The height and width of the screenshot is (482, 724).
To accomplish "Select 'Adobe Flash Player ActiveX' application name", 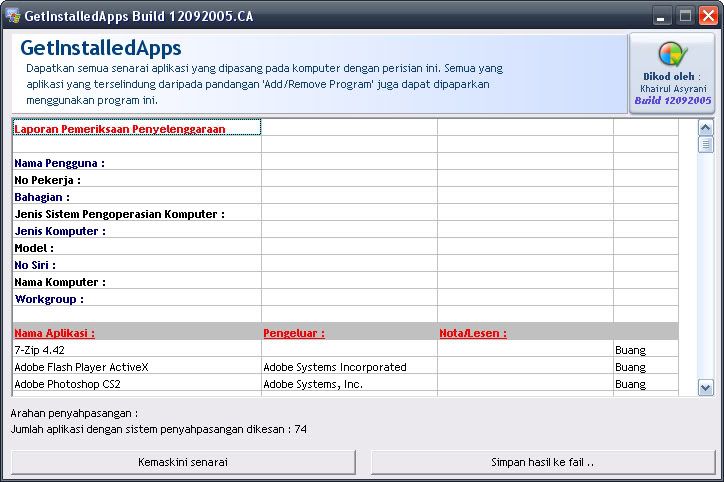I will point(137,367).
